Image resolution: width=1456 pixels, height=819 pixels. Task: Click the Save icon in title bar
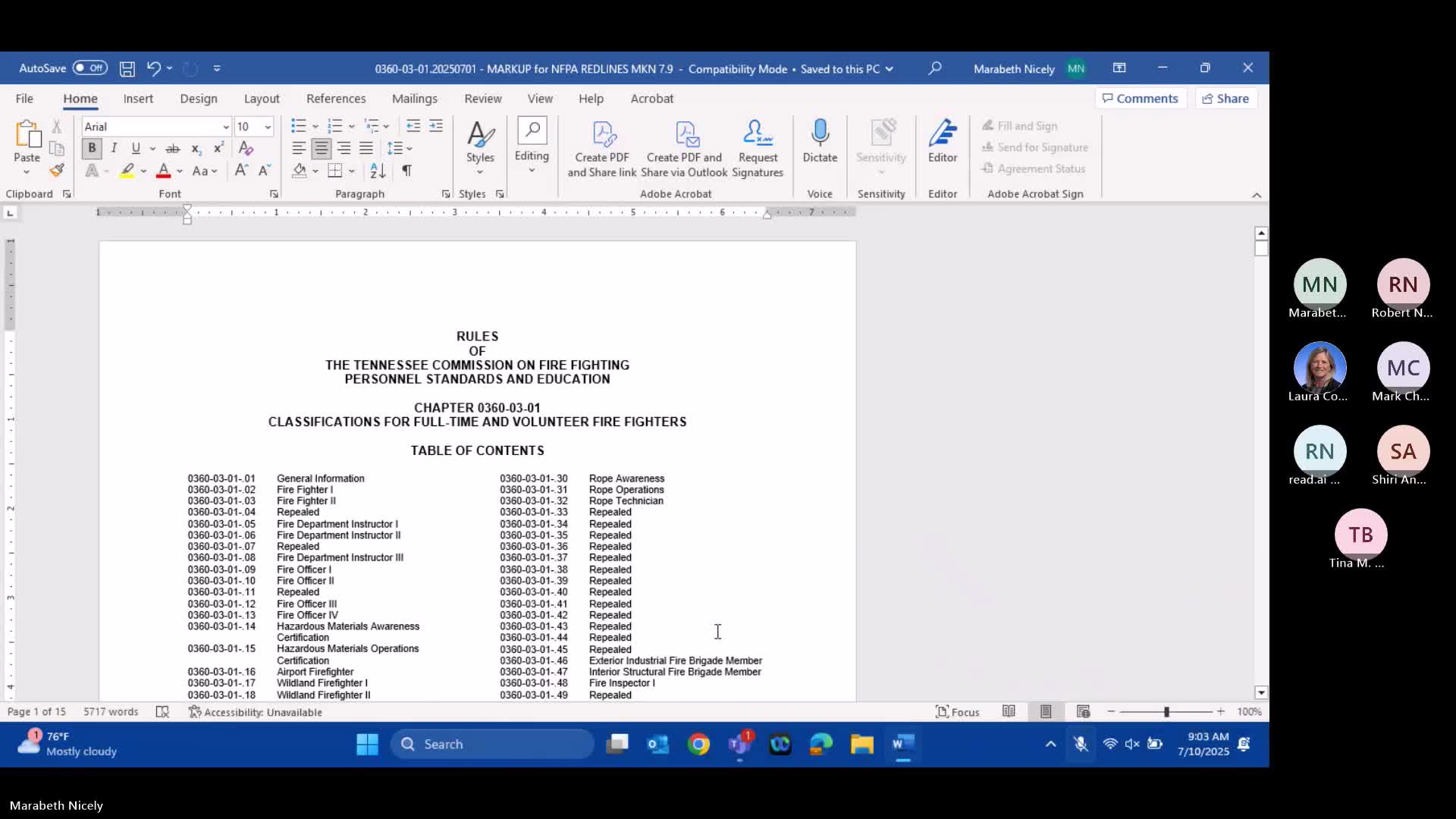pyautogui.click(x=127, y=68)
